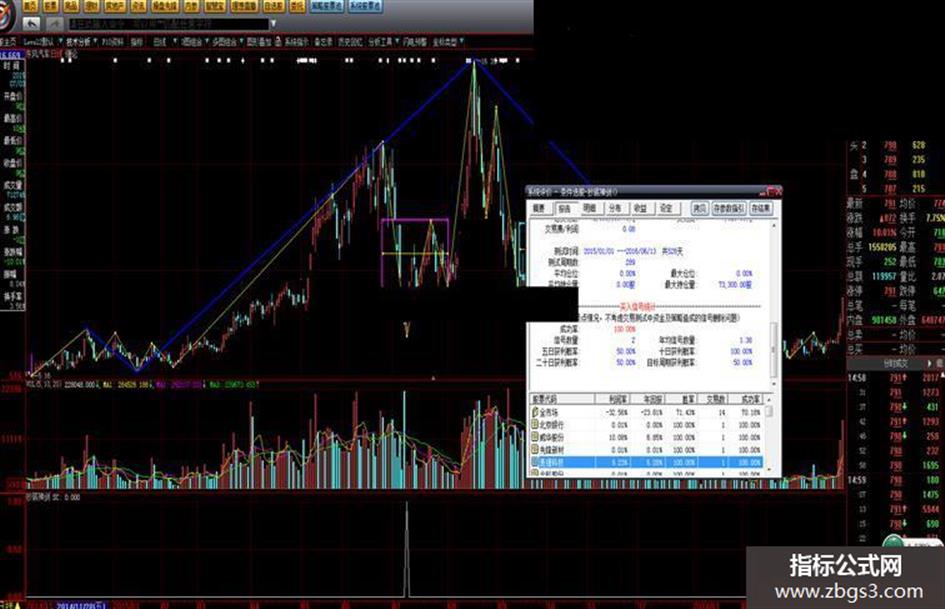
Task: Click the results table vertical scrollbar thumb
Action: click(x=769, y=411)
